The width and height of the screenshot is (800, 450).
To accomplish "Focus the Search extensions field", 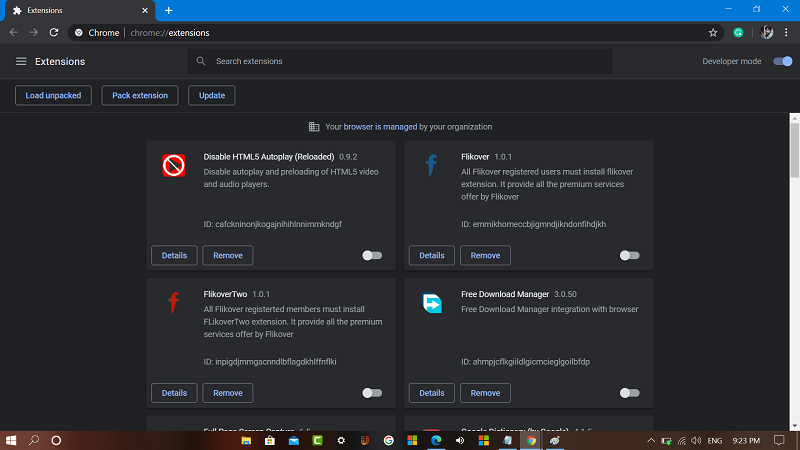I will pyautogui.click(x=400, y=61).
